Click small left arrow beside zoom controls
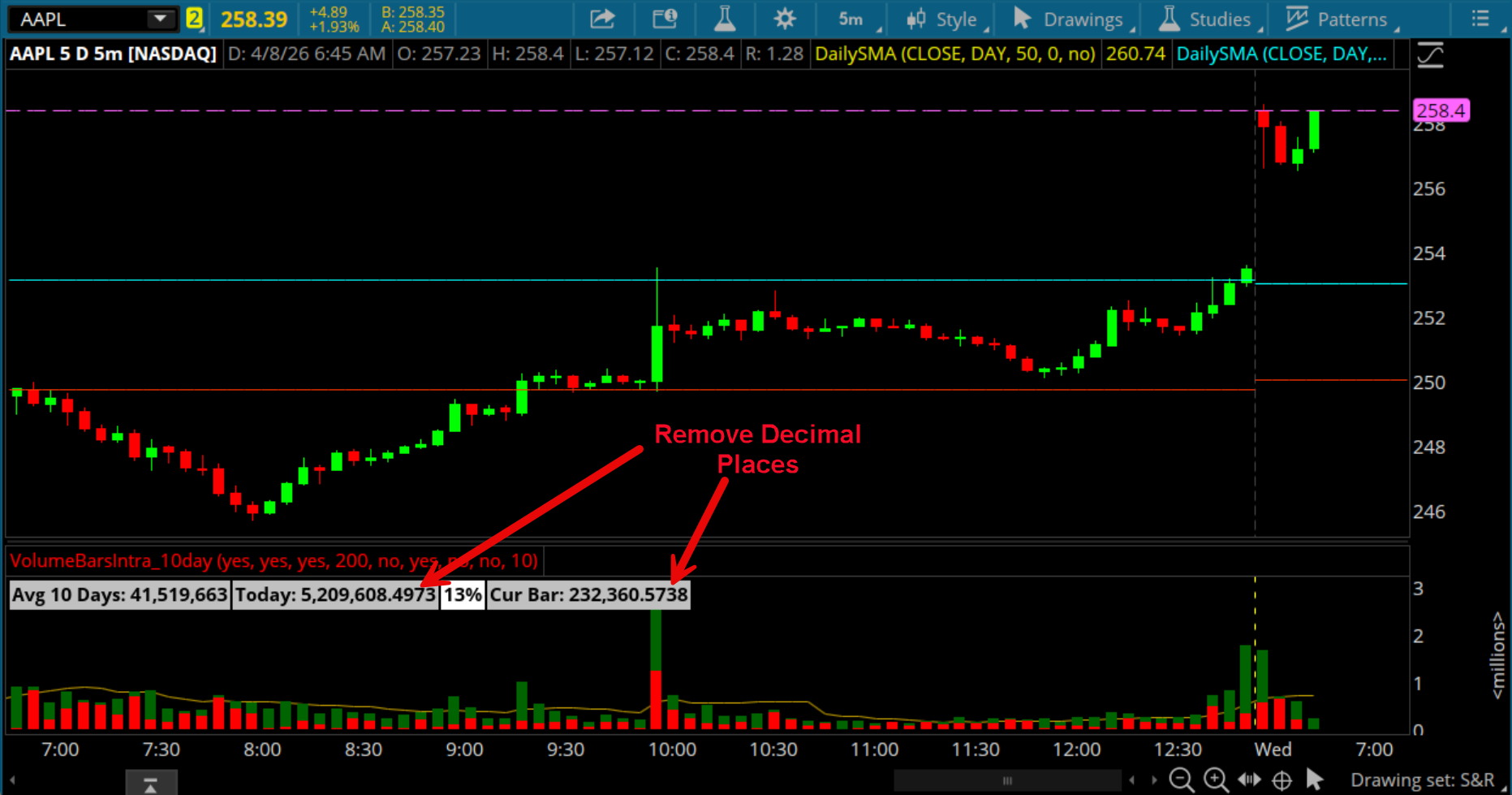 [x=1132, y=780]
